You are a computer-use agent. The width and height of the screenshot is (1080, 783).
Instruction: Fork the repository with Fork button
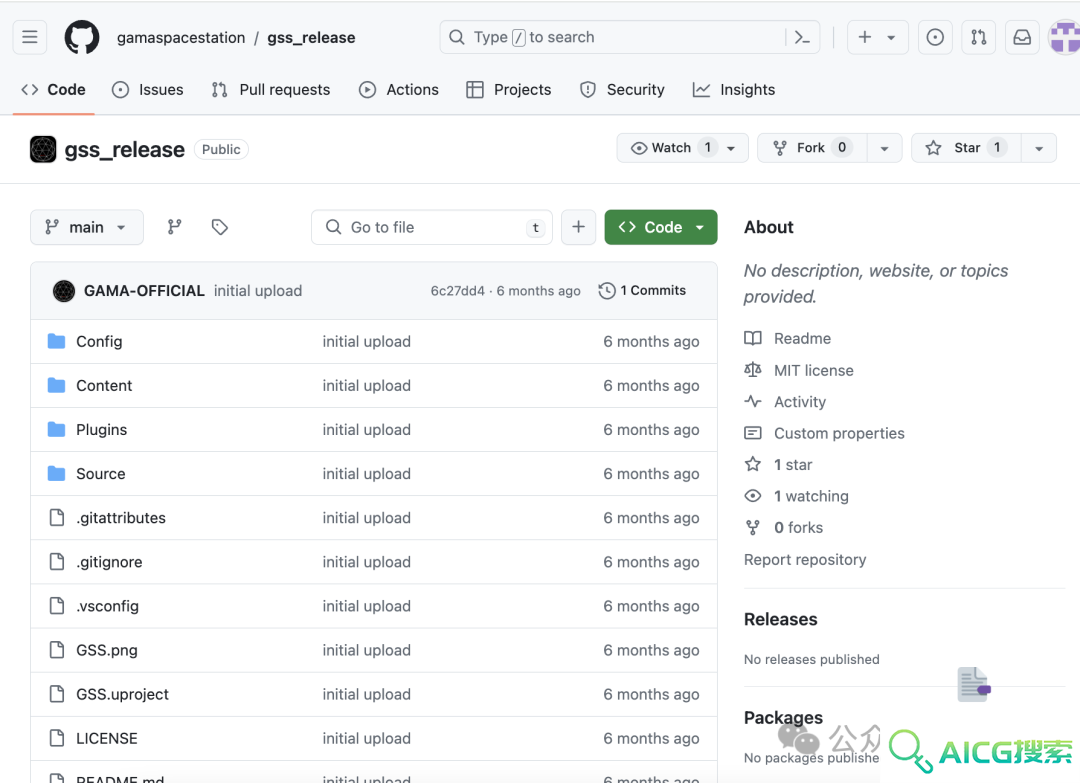[813, 148]
